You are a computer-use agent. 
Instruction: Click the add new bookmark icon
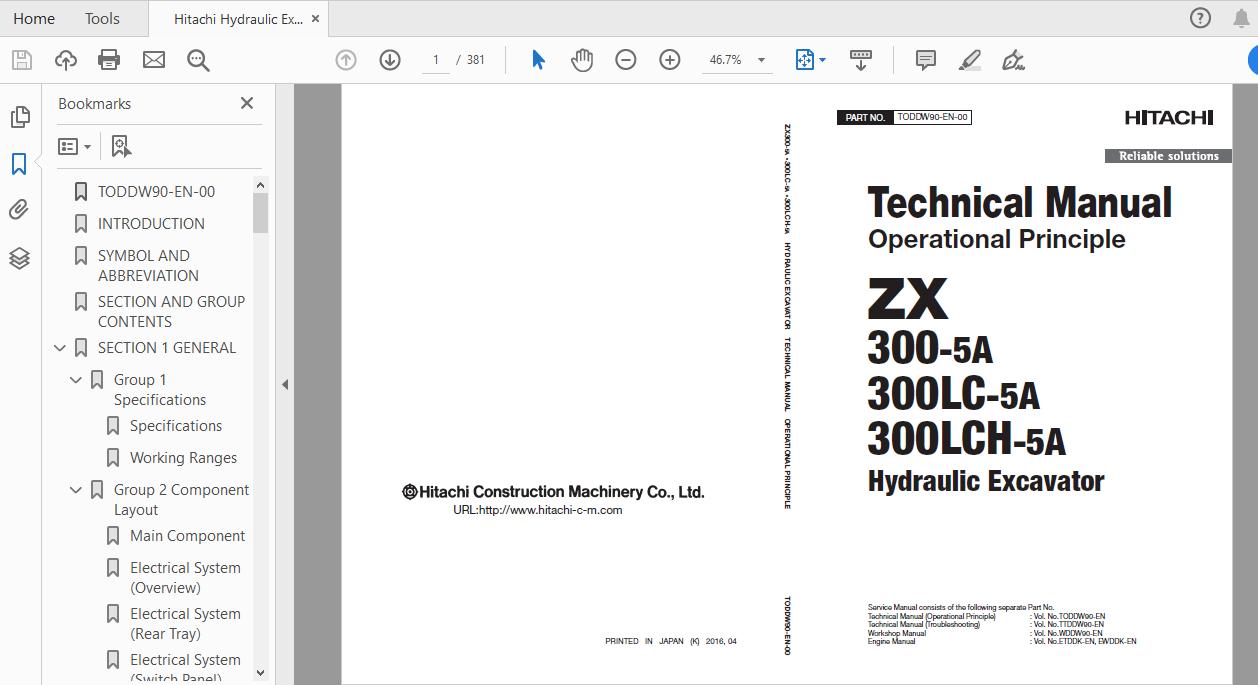pos(121,146)
